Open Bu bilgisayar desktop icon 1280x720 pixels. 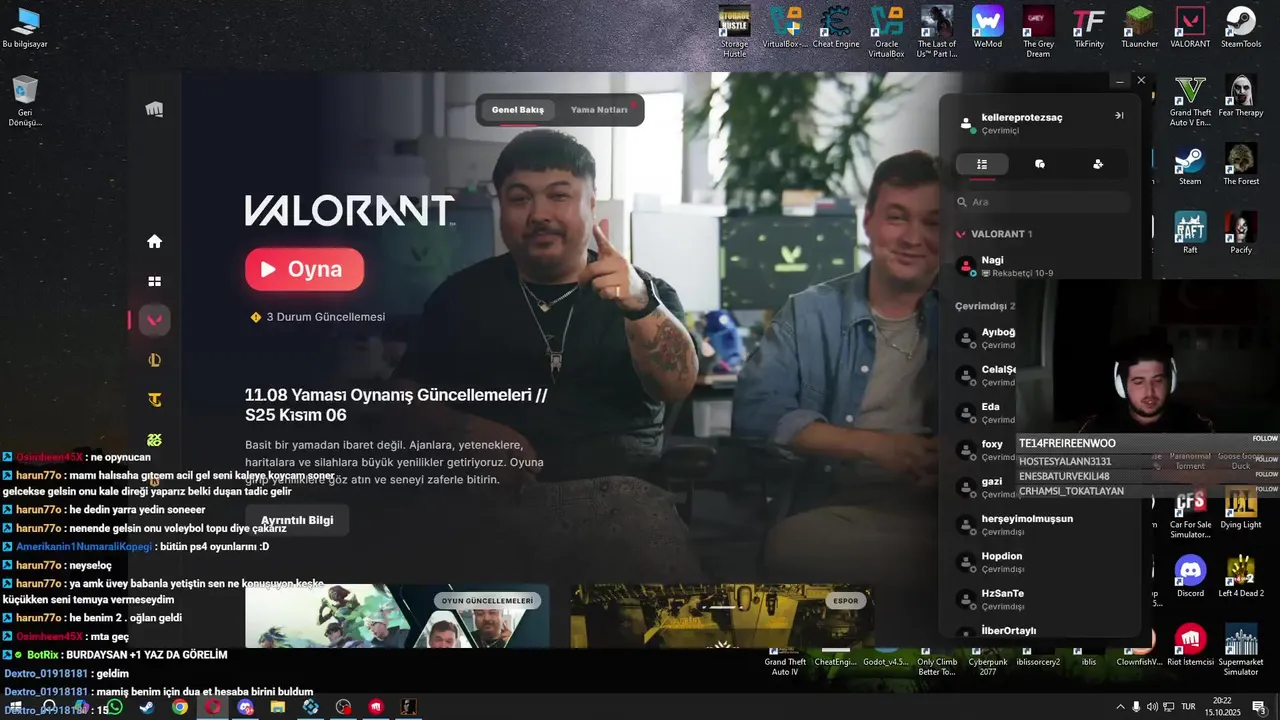[25, 28]
